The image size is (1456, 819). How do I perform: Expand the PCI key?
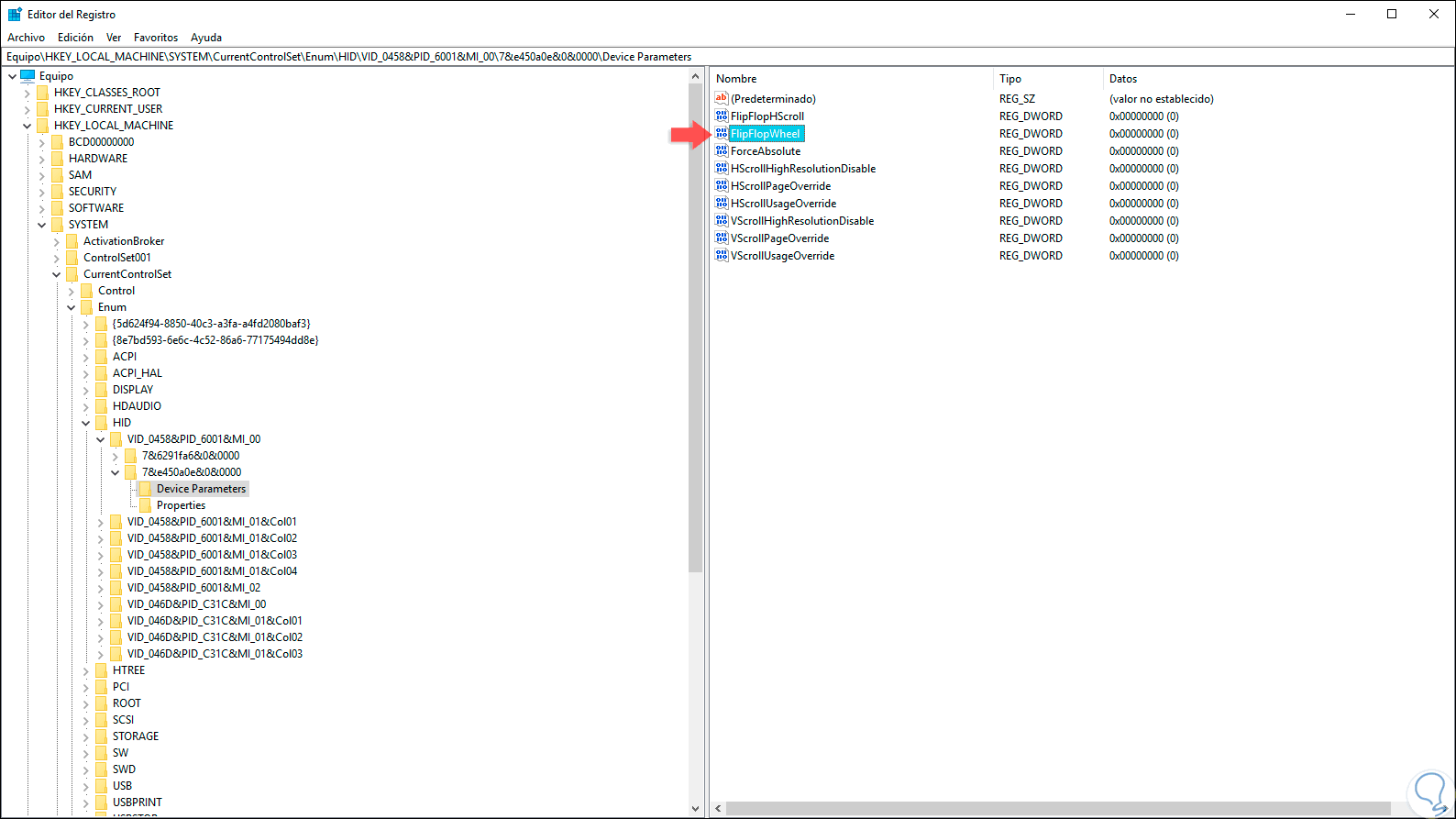(85, 687)
